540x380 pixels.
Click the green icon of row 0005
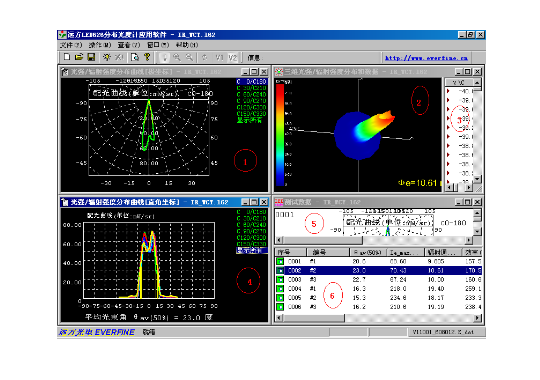280,298
